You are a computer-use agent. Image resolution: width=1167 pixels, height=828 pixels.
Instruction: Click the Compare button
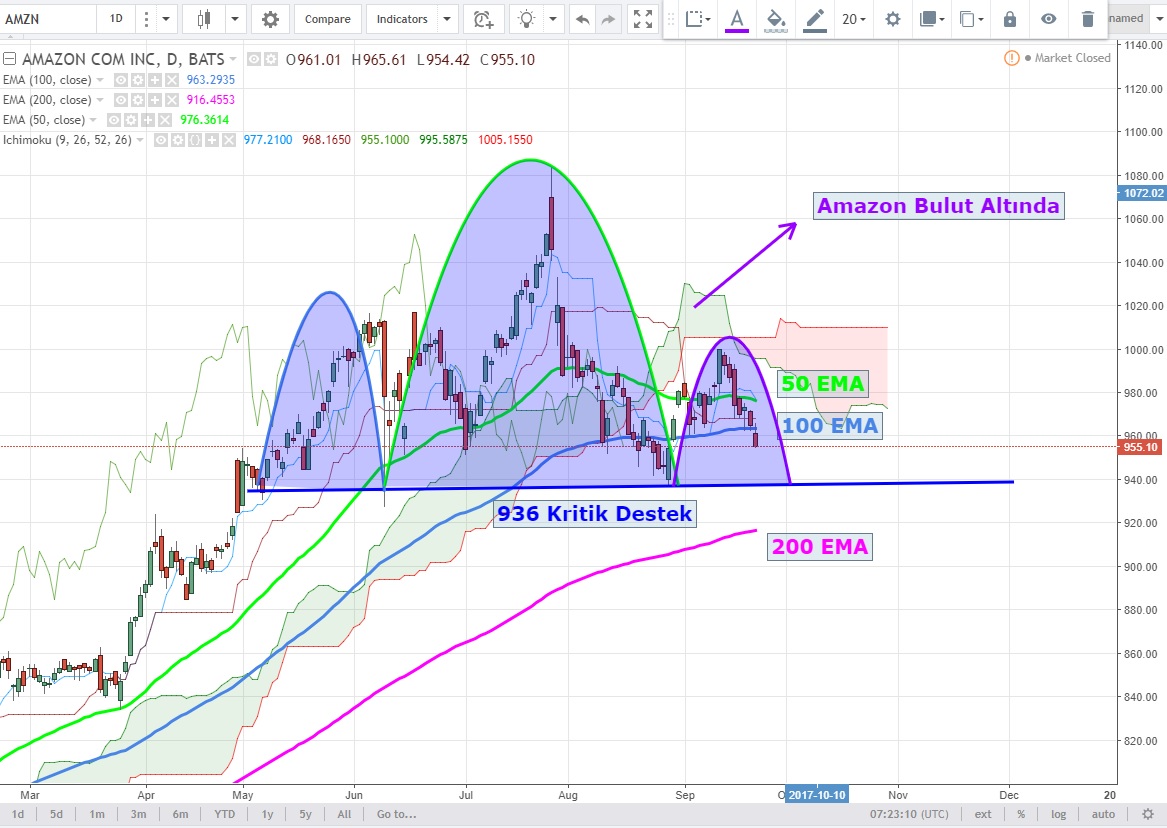327,19
